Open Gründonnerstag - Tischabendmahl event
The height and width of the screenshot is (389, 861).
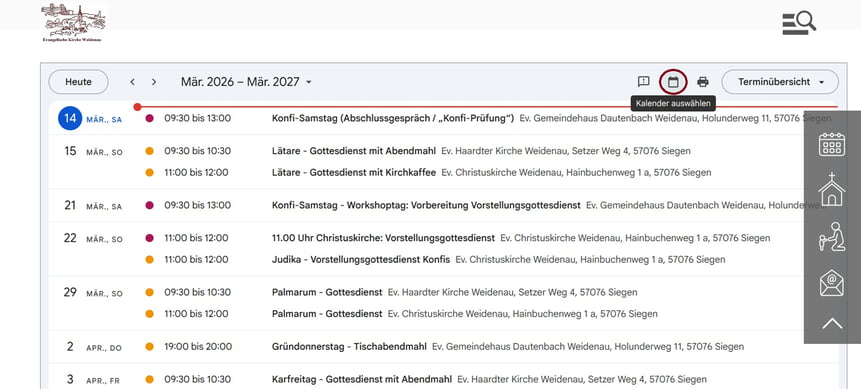[349, 347]
